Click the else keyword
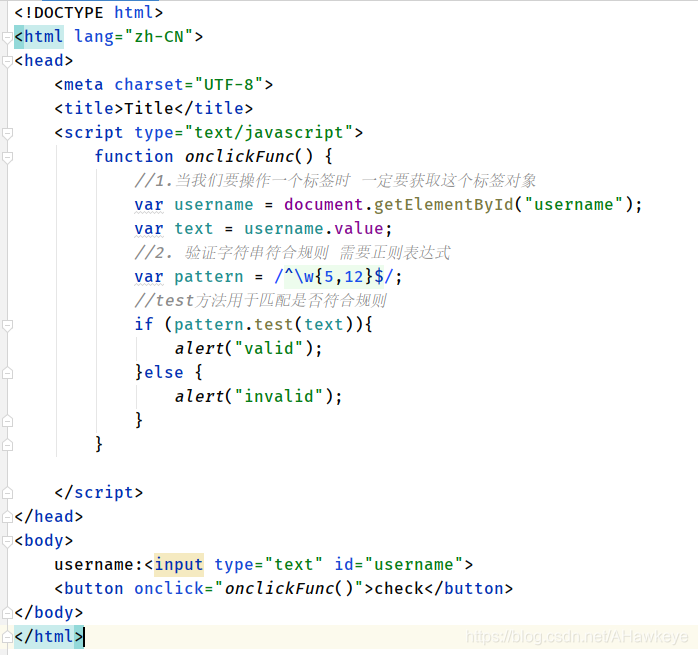Viewport: 698px width, 655px height. [x=163, y=372]
